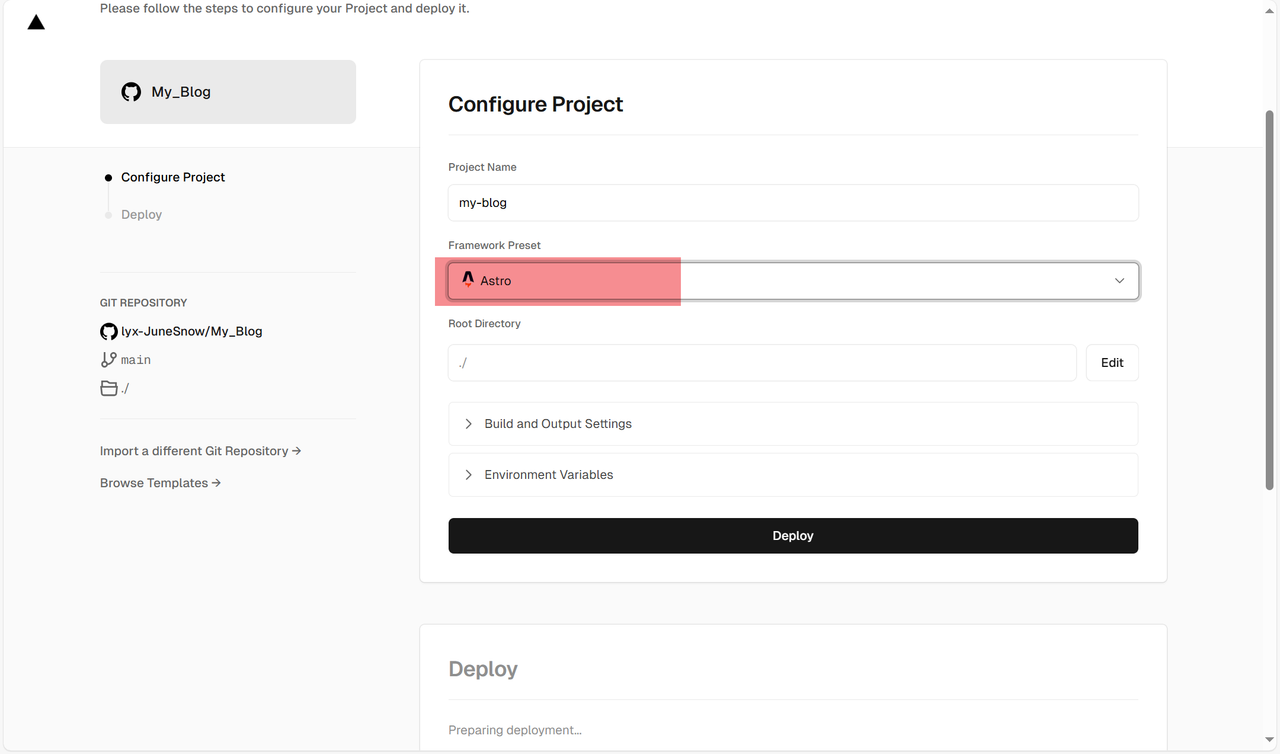The image size is (1280, 754).
Task: Click the Preparing deployment text
Action: pos(515,730)
